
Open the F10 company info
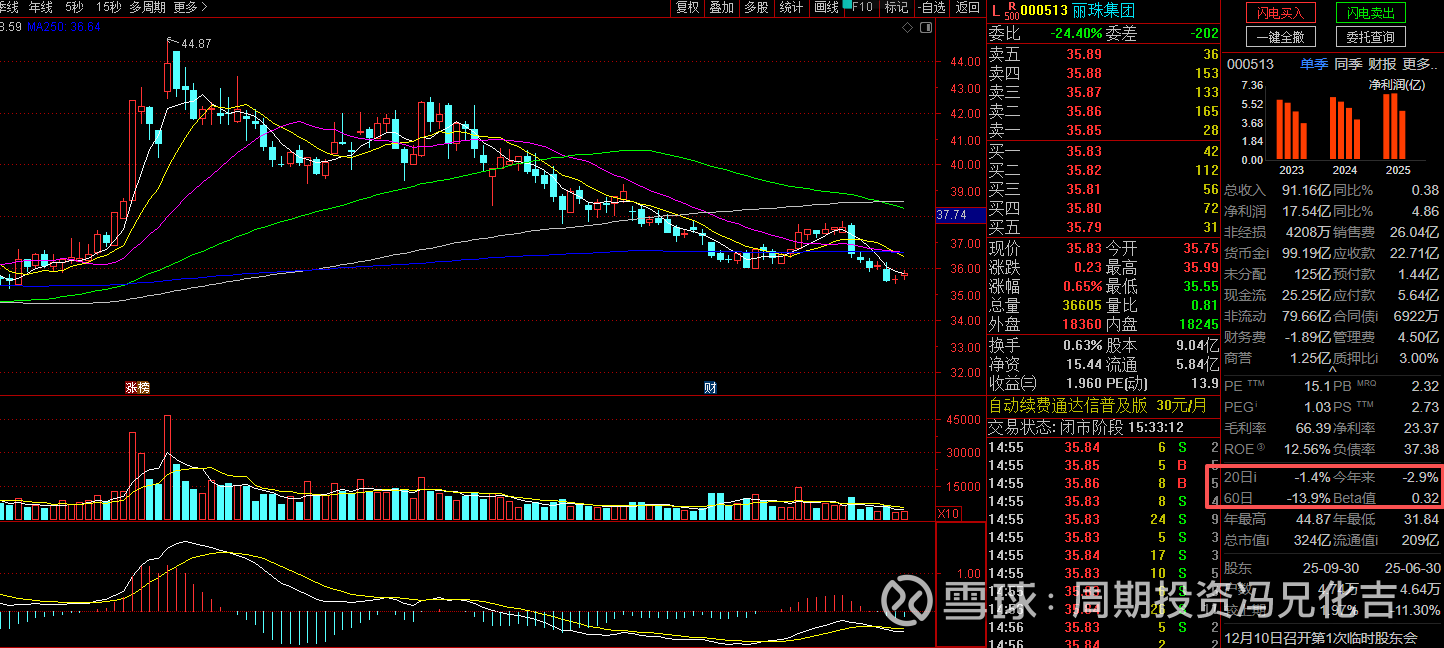click(x=861, y=7)
